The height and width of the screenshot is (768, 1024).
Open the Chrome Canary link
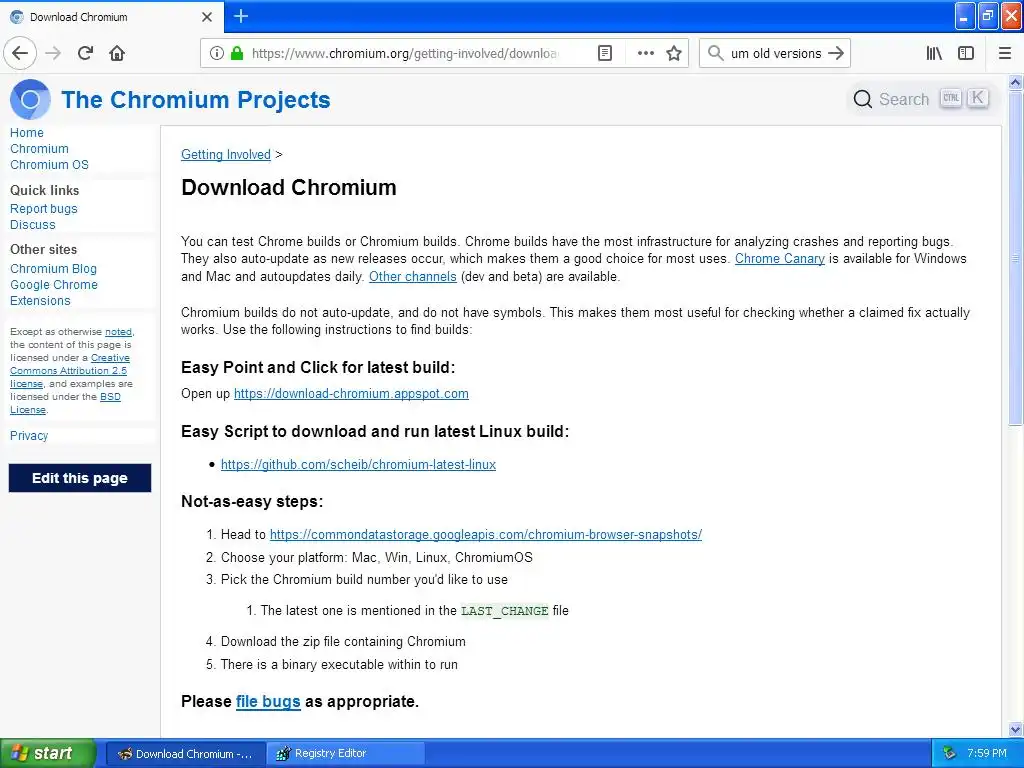pos(780,259)
